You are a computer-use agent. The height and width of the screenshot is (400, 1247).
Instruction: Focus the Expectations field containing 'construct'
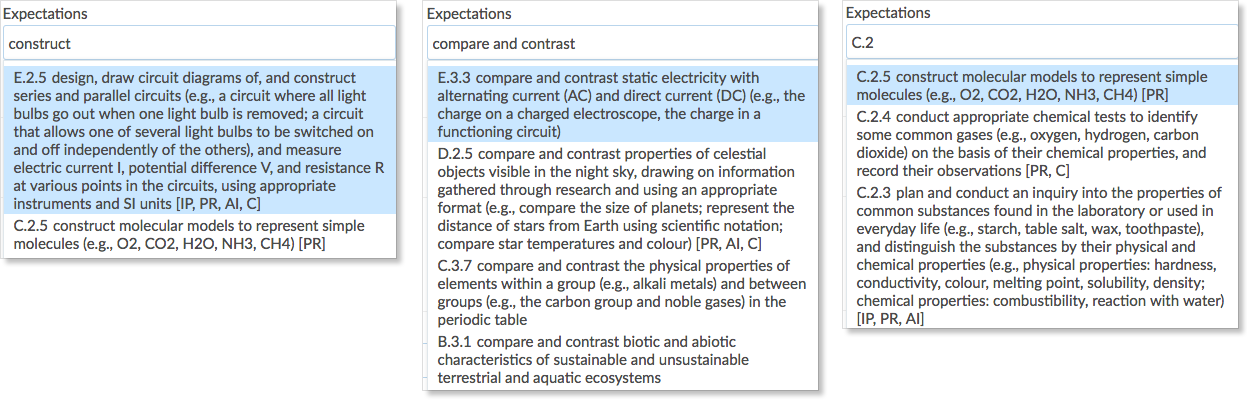(x=200, y=44)
